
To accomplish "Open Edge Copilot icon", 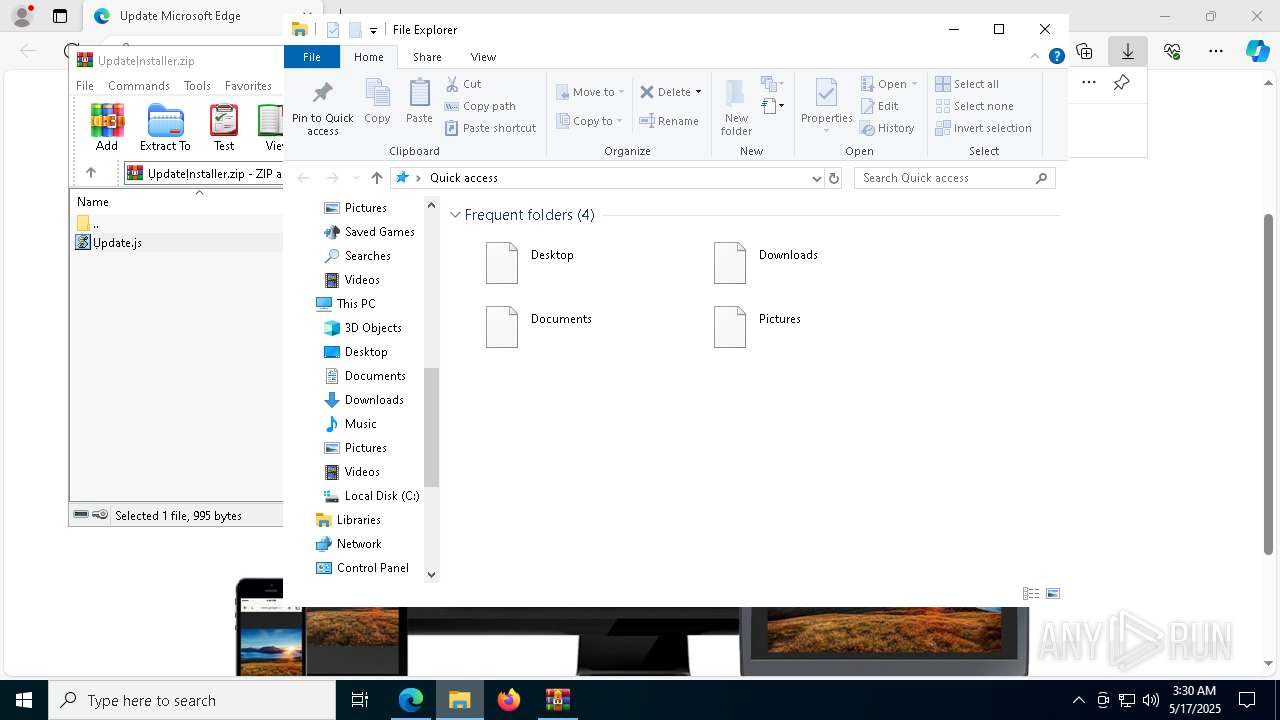I will 1257,51.
